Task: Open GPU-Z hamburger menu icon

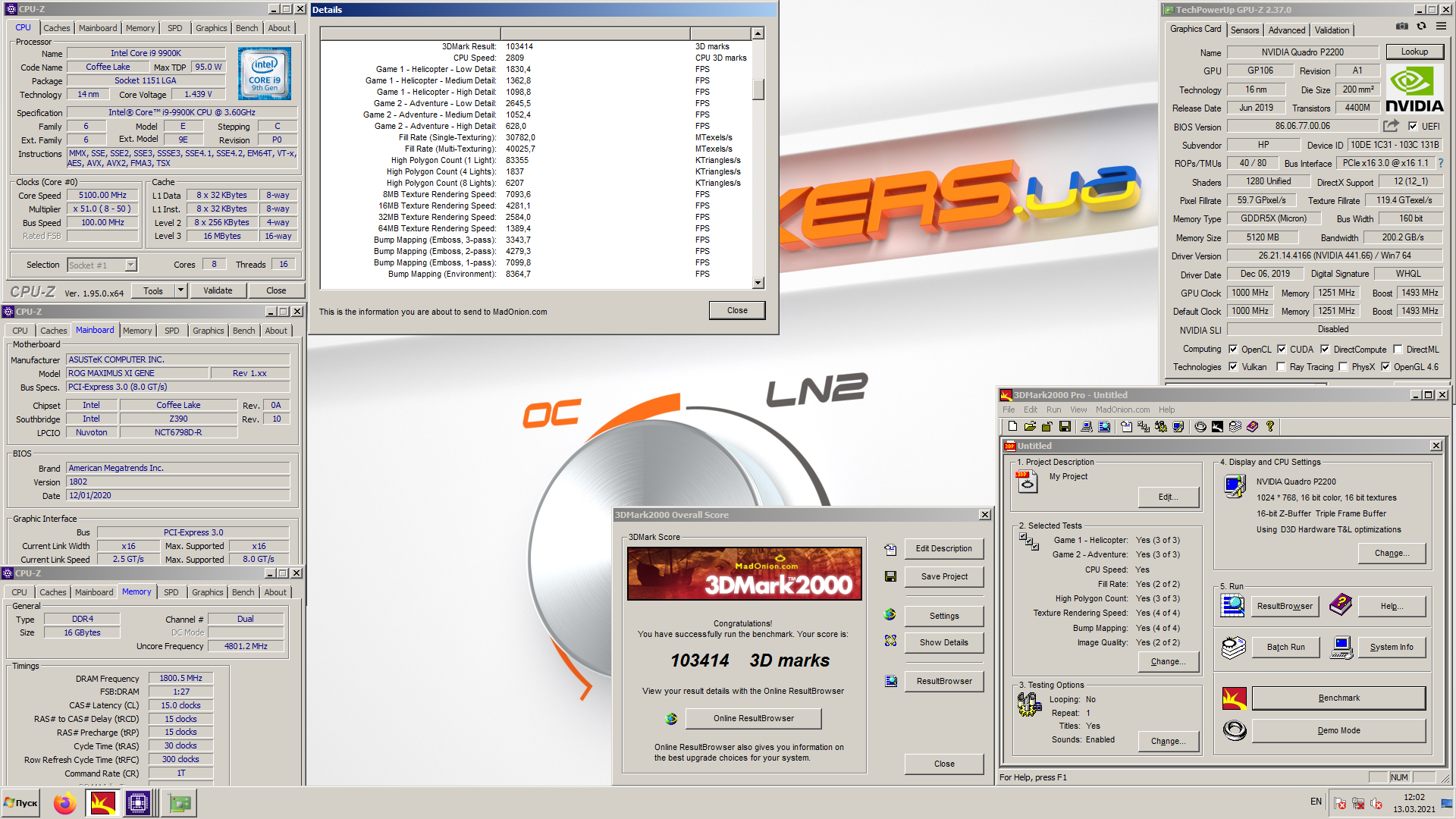Action: [1441, 27]
